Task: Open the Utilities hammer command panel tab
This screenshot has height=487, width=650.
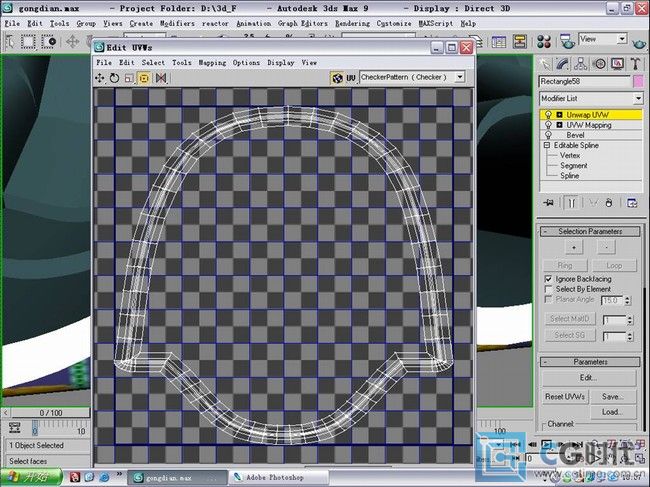Action: coord(635,64)
